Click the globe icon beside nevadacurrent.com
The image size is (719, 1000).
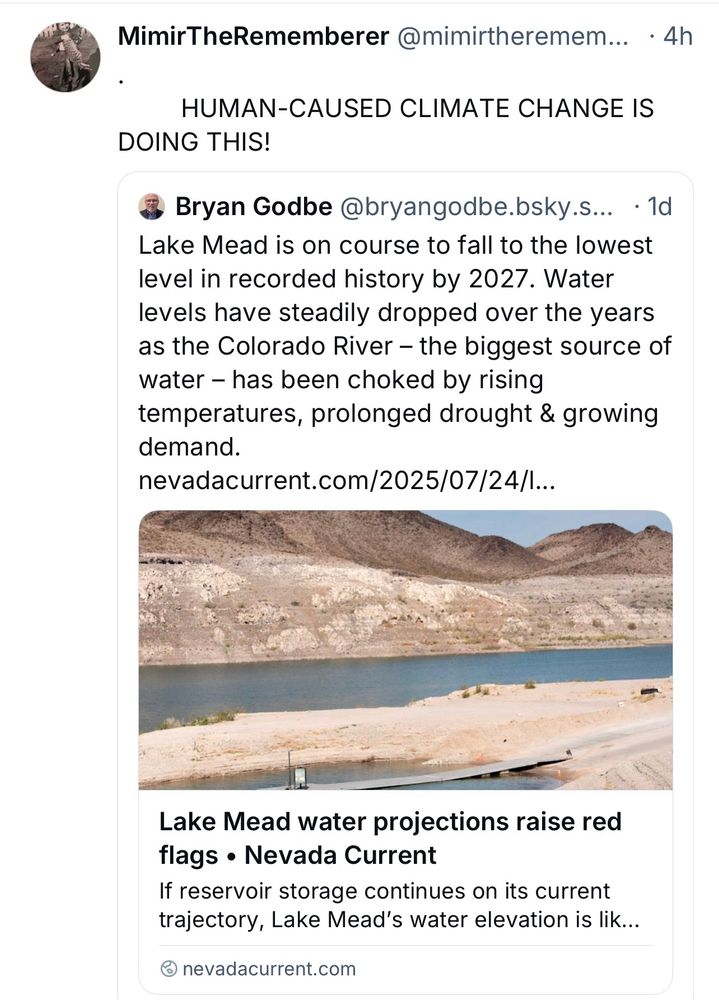click(168, 968)
